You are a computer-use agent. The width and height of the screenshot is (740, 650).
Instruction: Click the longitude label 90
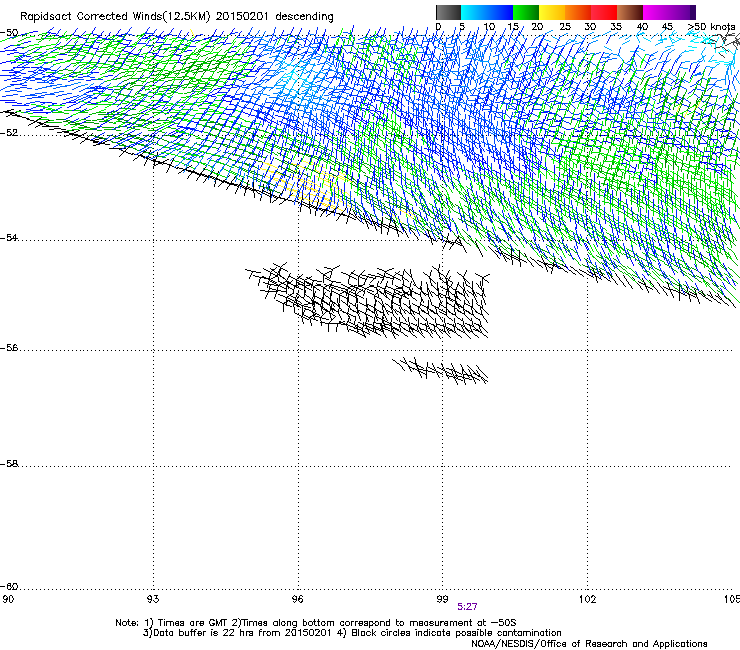8,599
